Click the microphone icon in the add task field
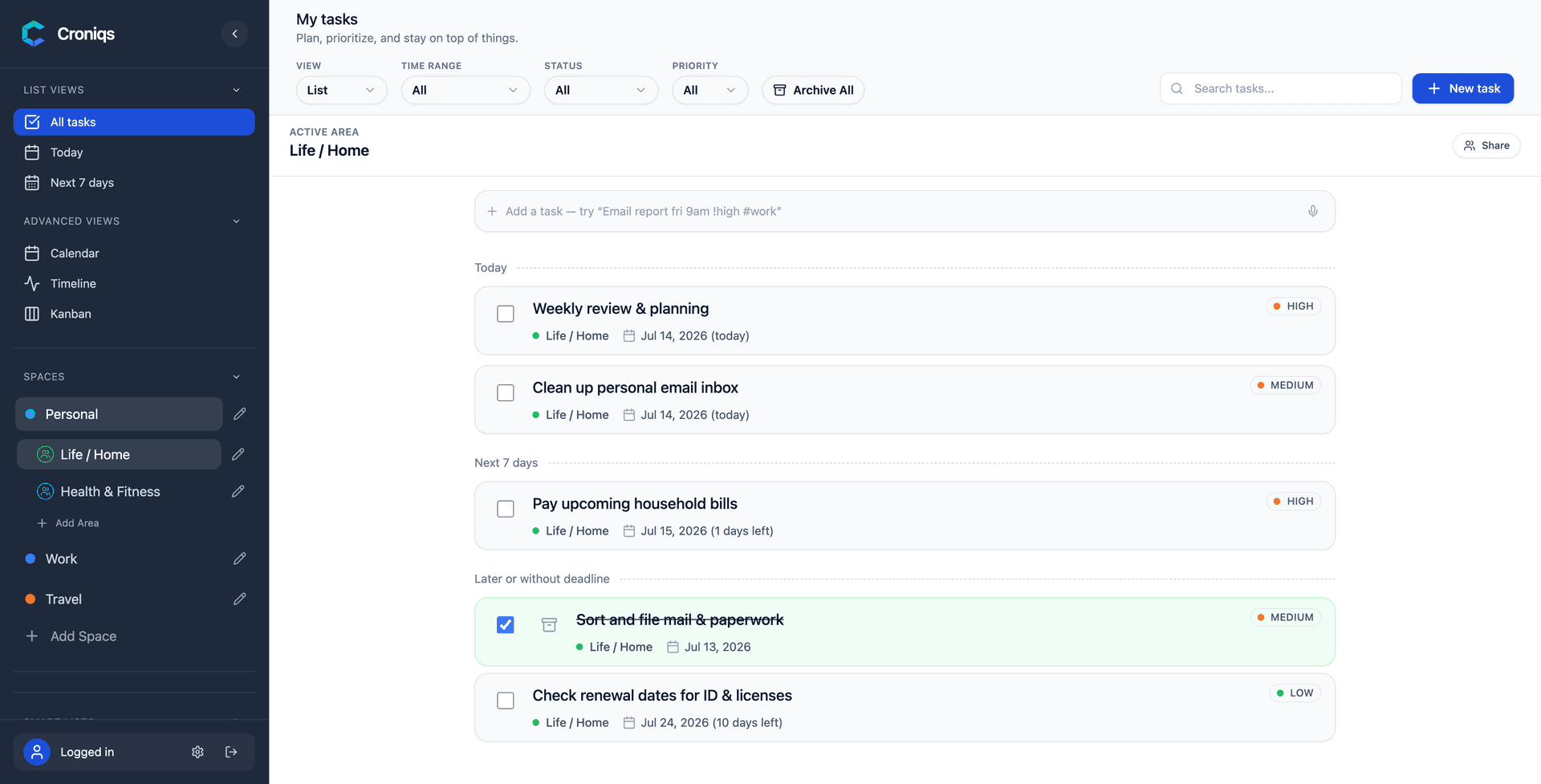Viewport: 1541px width, 784px height. coord(1313,211)
